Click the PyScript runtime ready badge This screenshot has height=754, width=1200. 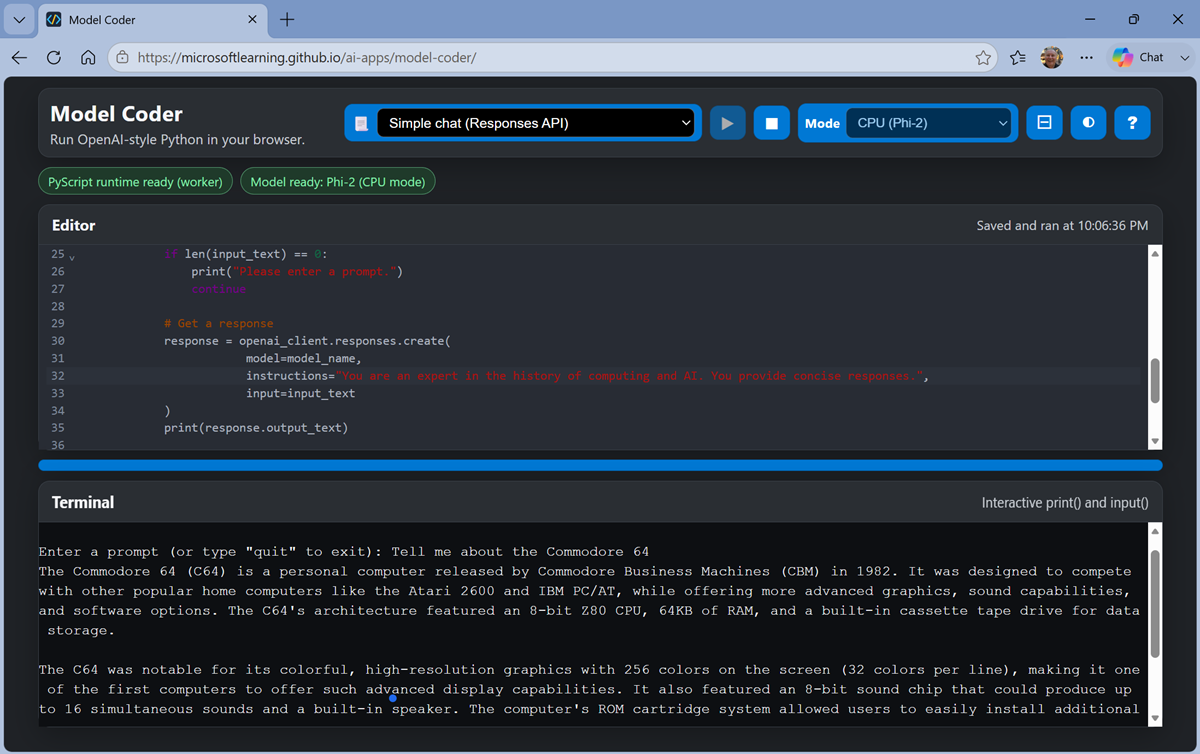tap(136, 182)
